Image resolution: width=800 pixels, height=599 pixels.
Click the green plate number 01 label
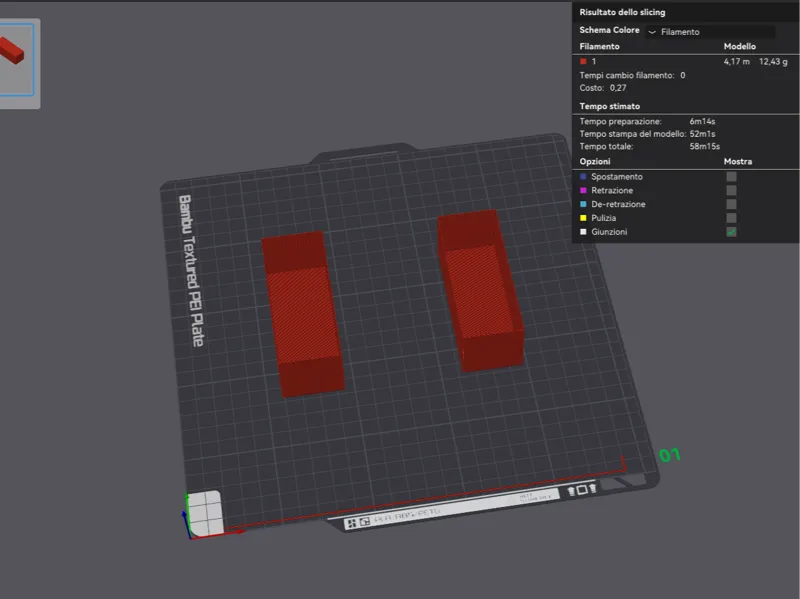tap(669, 455)
